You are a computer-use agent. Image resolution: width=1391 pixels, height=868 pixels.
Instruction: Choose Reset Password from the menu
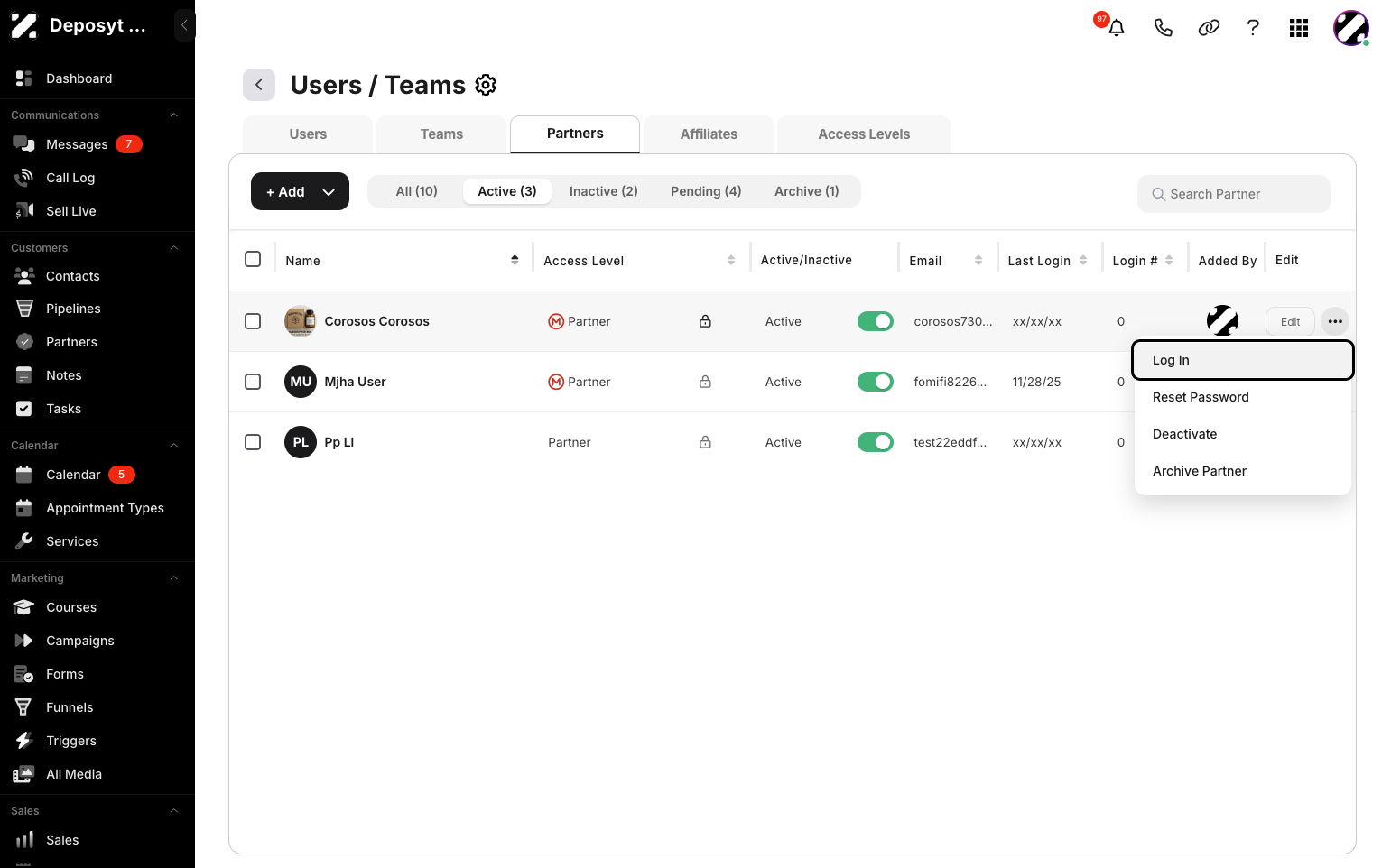click(1243, 397)
